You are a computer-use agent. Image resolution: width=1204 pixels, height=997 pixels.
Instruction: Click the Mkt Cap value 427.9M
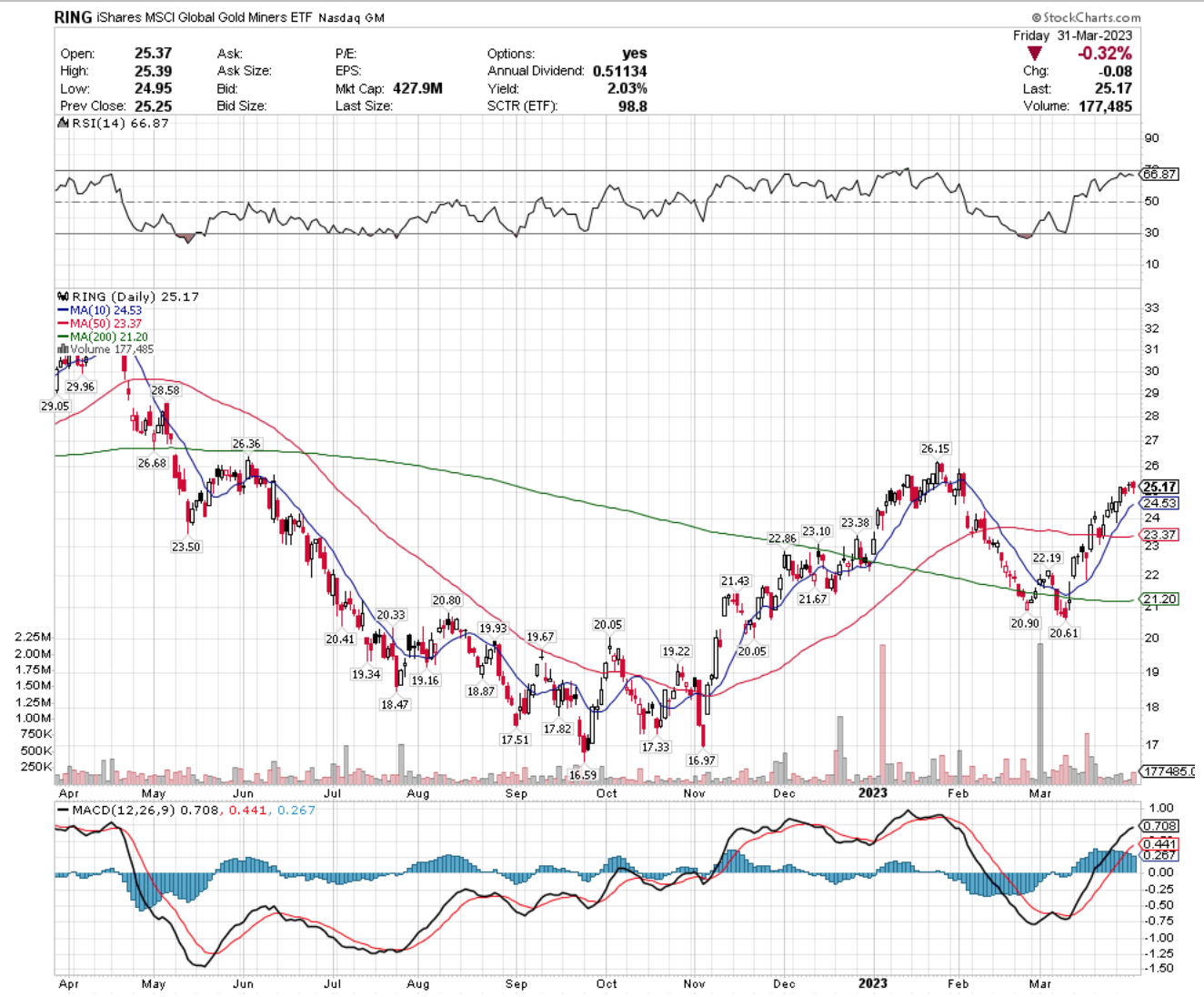(417, 88)
